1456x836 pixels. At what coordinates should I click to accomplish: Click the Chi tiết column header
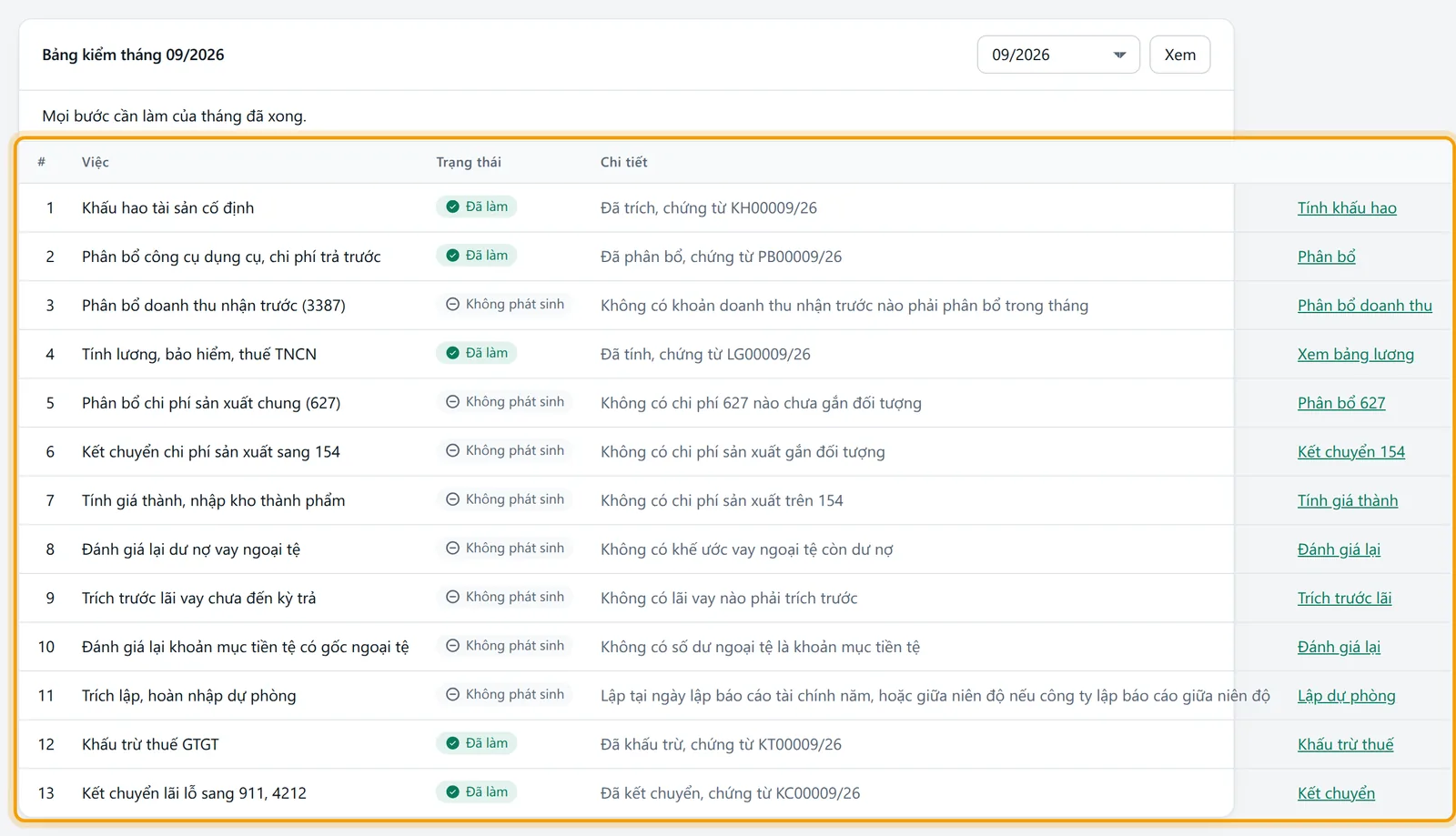tap(624, 162)
